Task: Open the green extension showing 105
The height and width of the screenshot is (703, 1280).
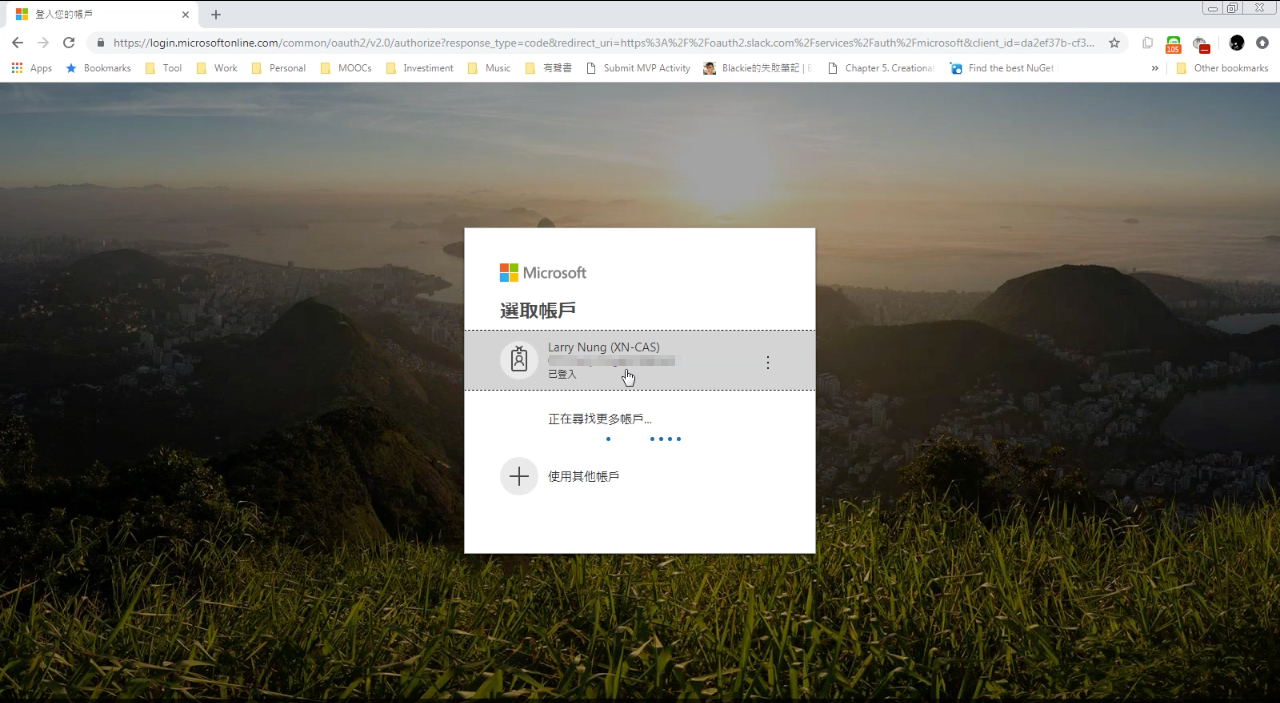Action: 1173,44
